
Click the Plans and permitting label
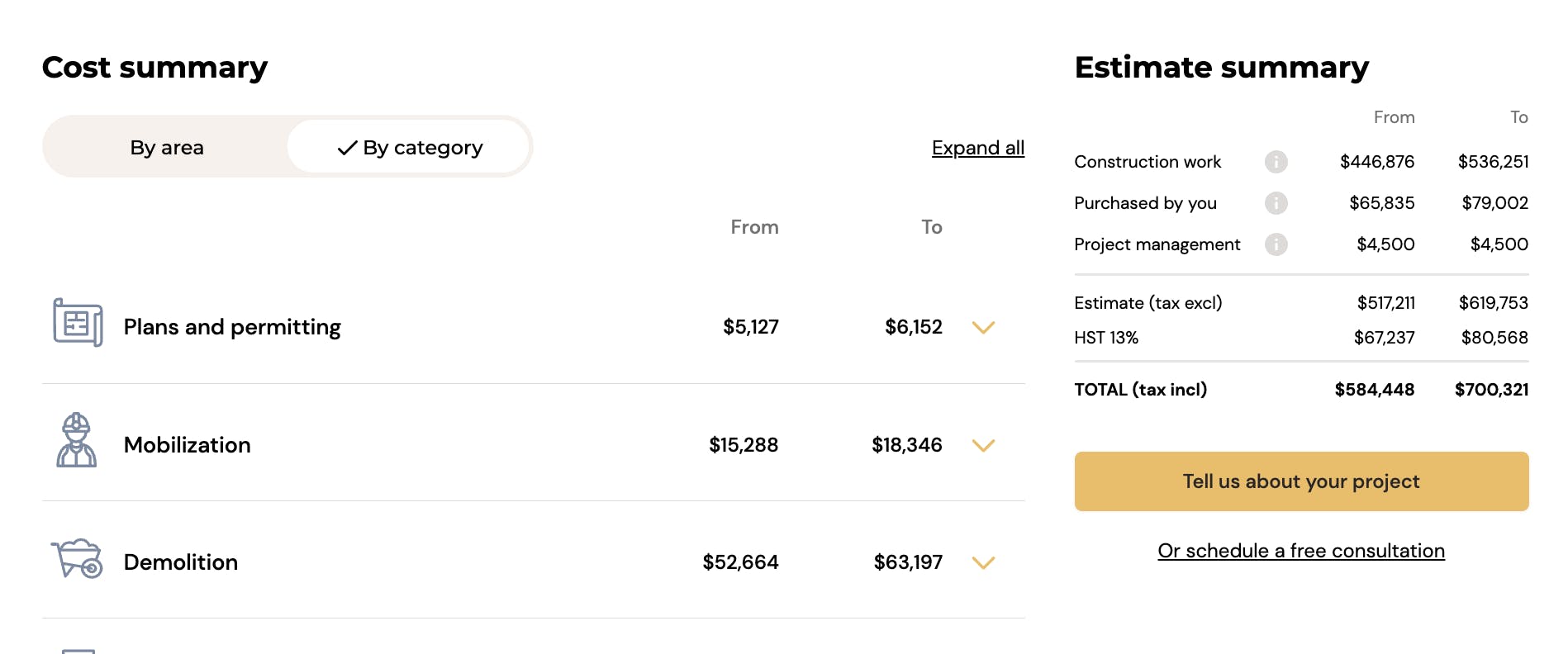232,328
